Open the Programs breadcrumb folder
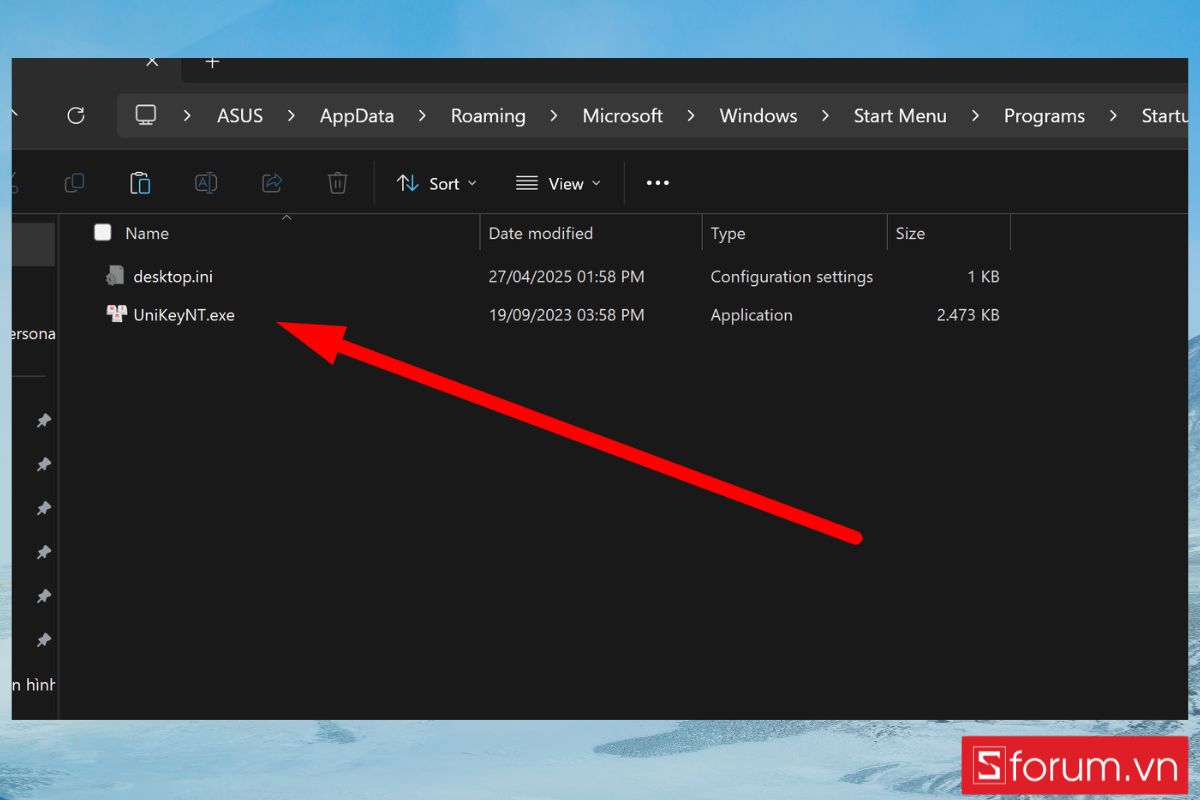This screenshot has height=800, width=1200. 1044,116
